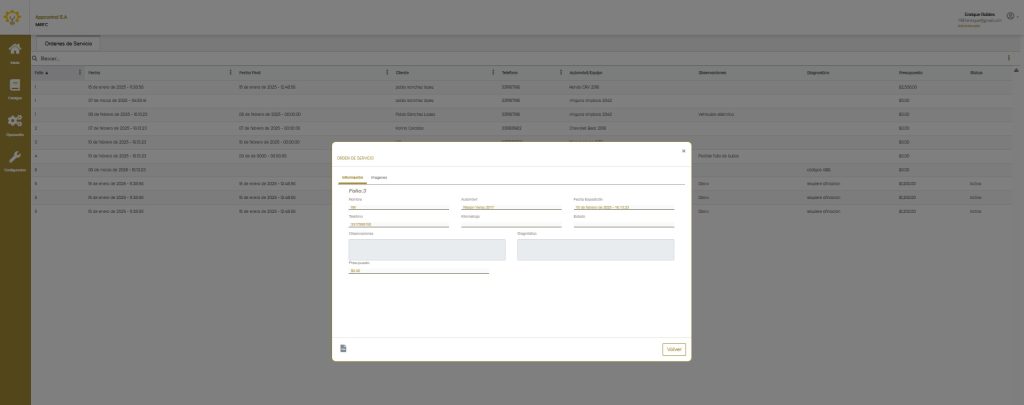Open the Cliente column options menu
Image resolution: width=1024 pixels, height=405 pixels.
coord(493,72)
